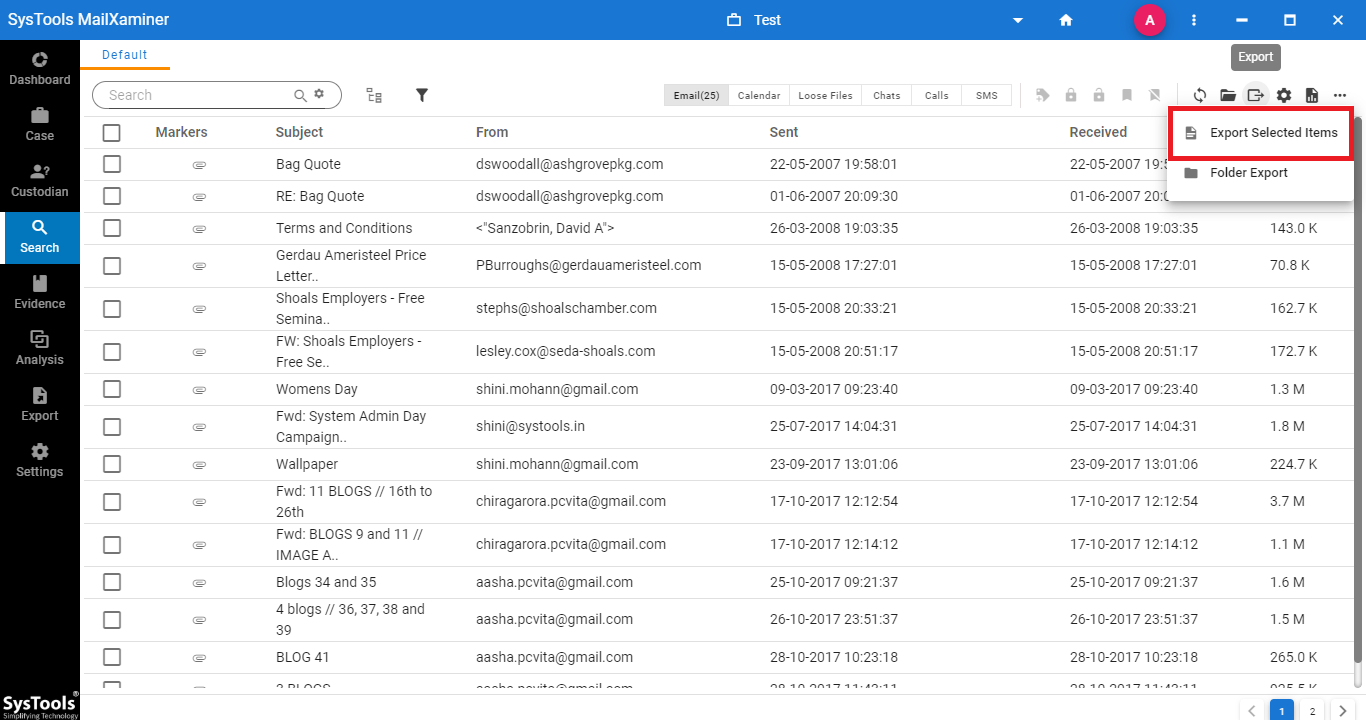The height and width of the screenshot is (720, 1366).
Task: Go to previous page with left arrow
Action: tap(1252, 711)
